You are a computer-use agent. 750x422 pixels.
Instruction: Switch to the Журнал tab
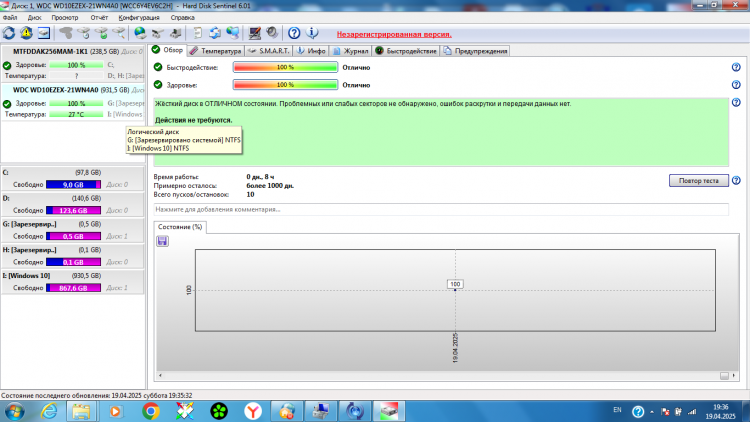(351, 51)
